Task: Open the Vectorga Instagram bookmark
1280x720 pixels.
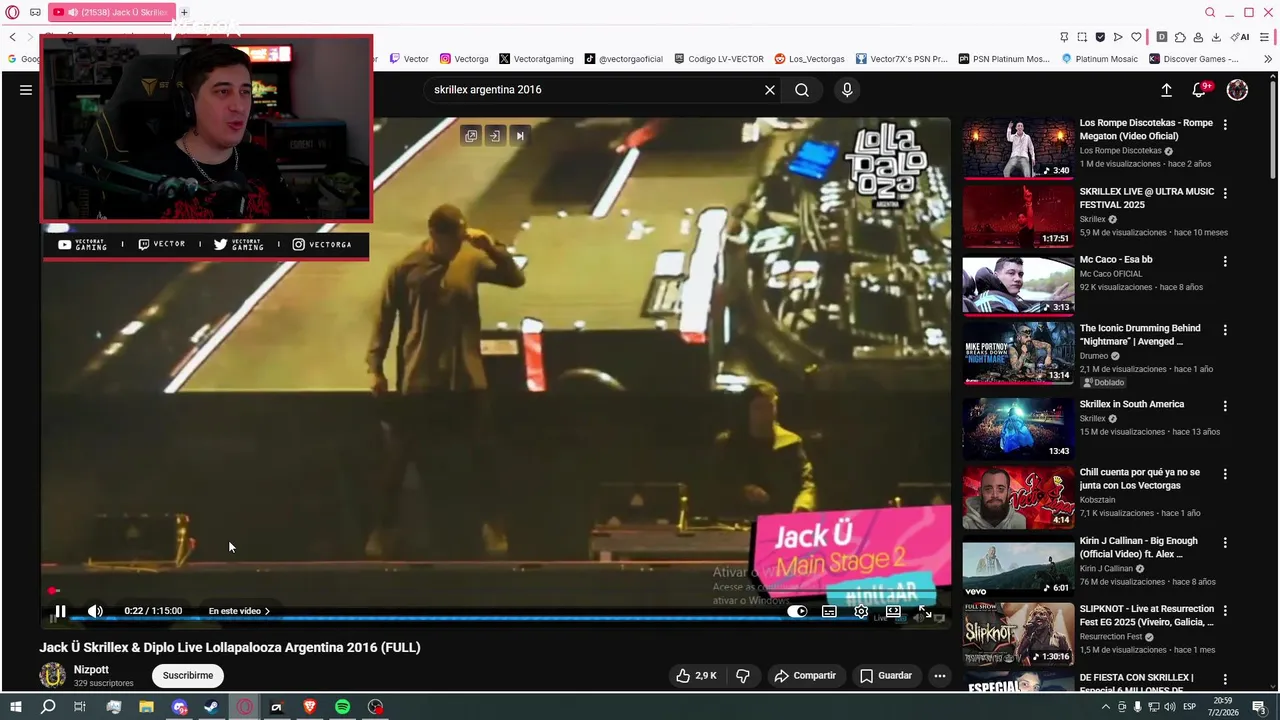Action: click(464, 59)
